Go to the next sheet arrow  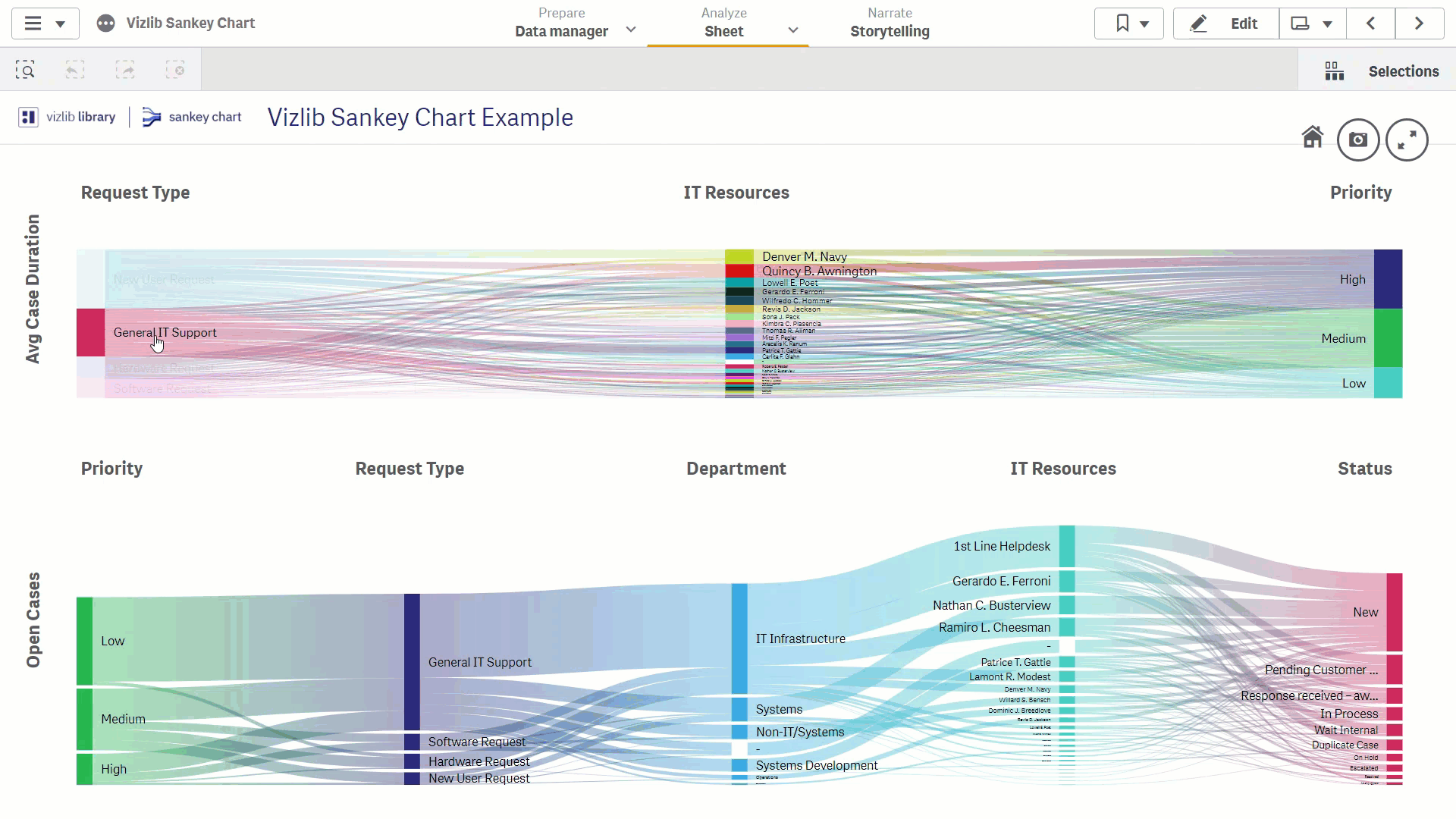(x=1419, y=24)
